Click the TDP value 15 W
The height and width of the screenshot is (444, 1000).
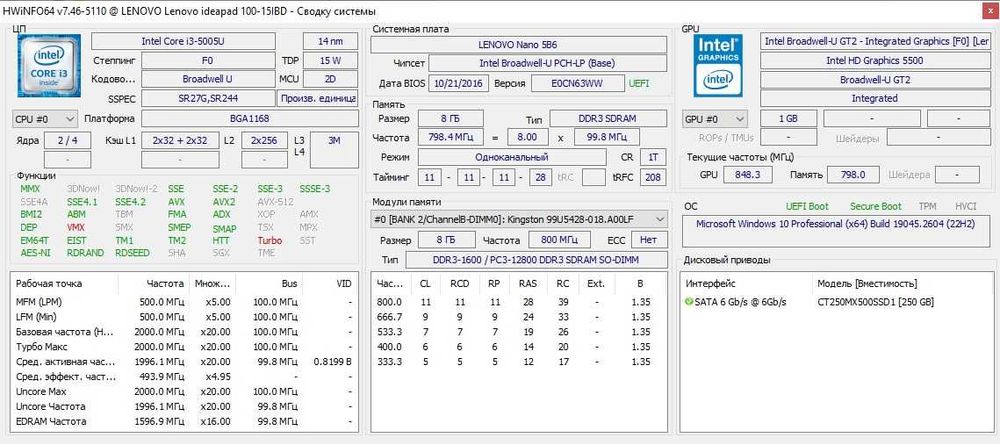point(330,61)
